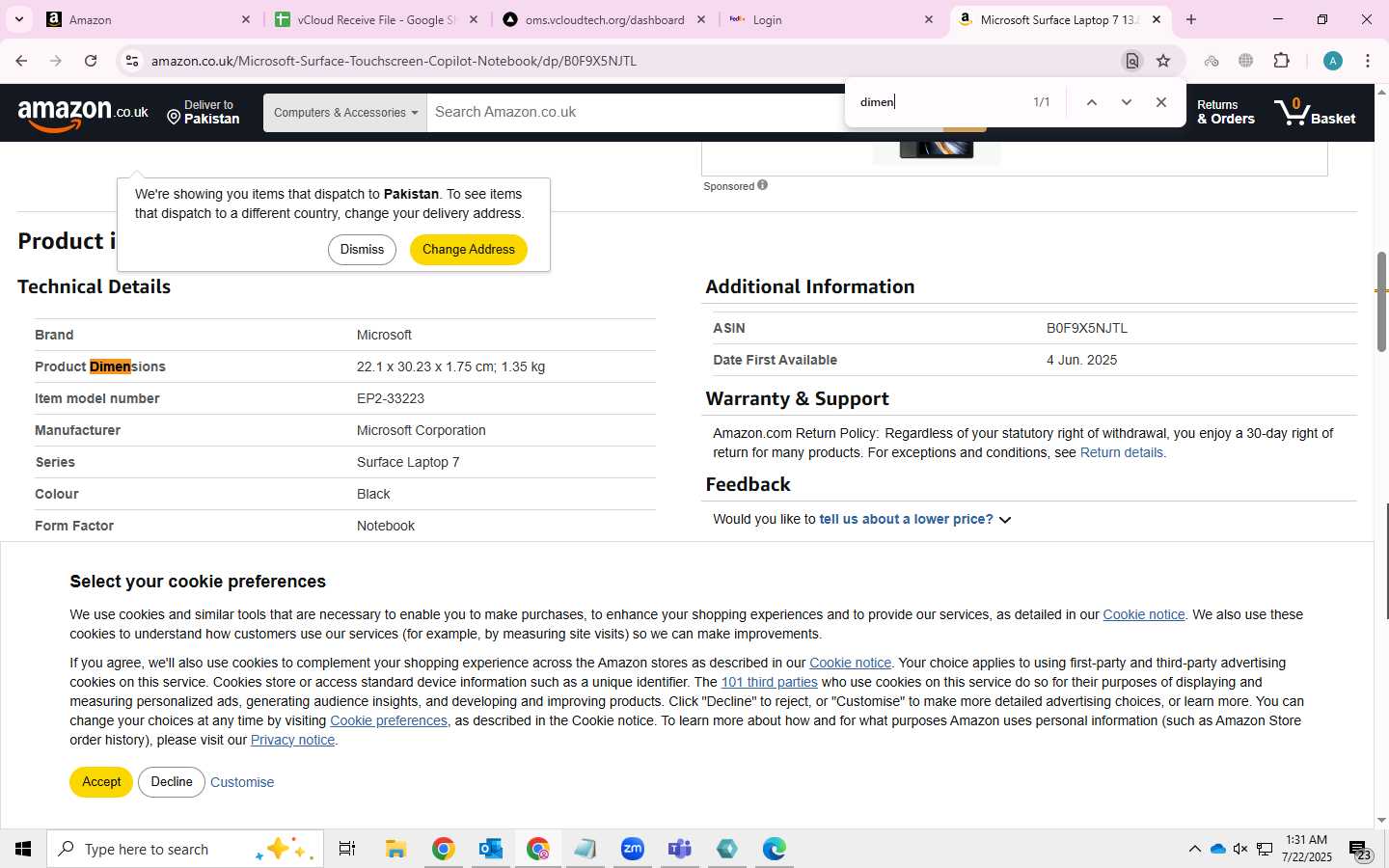Open the Cookie preferences link
1389x868 pixels.
coord(389,720)
